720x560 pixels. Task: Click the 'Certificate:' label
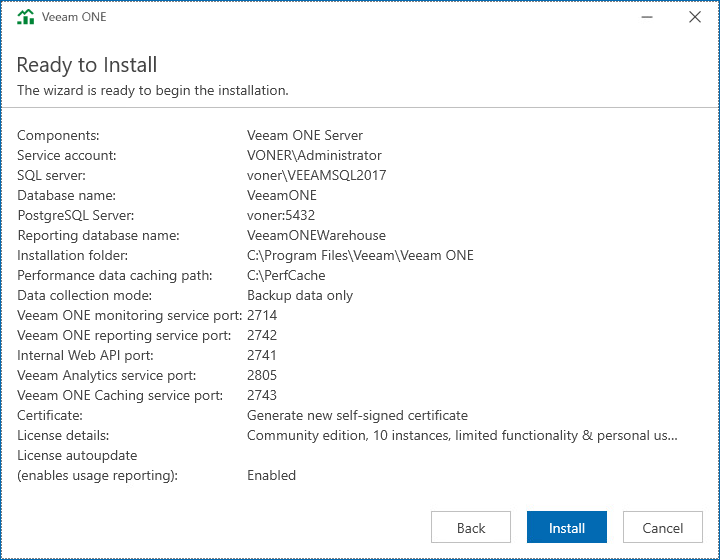50,415
